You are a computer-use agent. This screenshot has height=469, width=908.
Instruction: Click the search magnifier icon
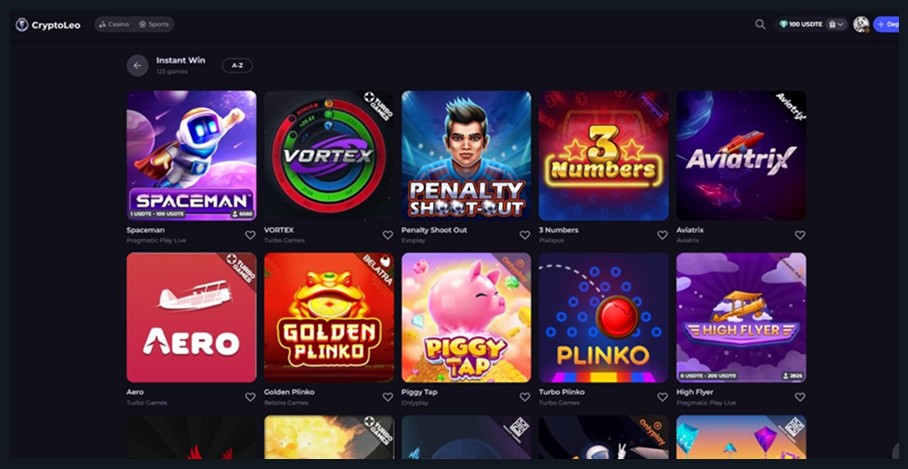[x=760, y=24]
